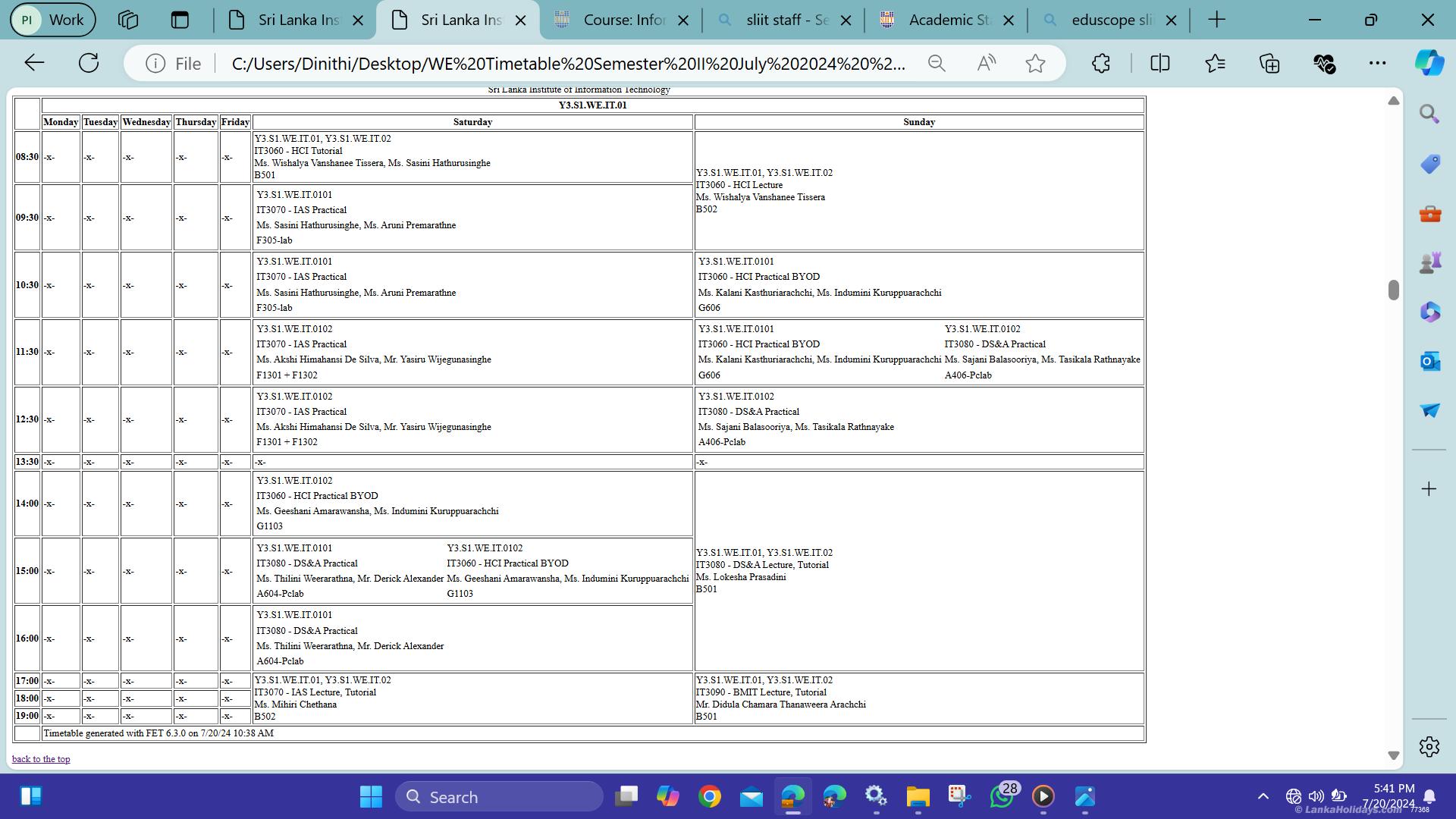Click Outlook icon in Edge sidebar
This screenshot has width=1456, height=819.
[x=1429, y=362]
